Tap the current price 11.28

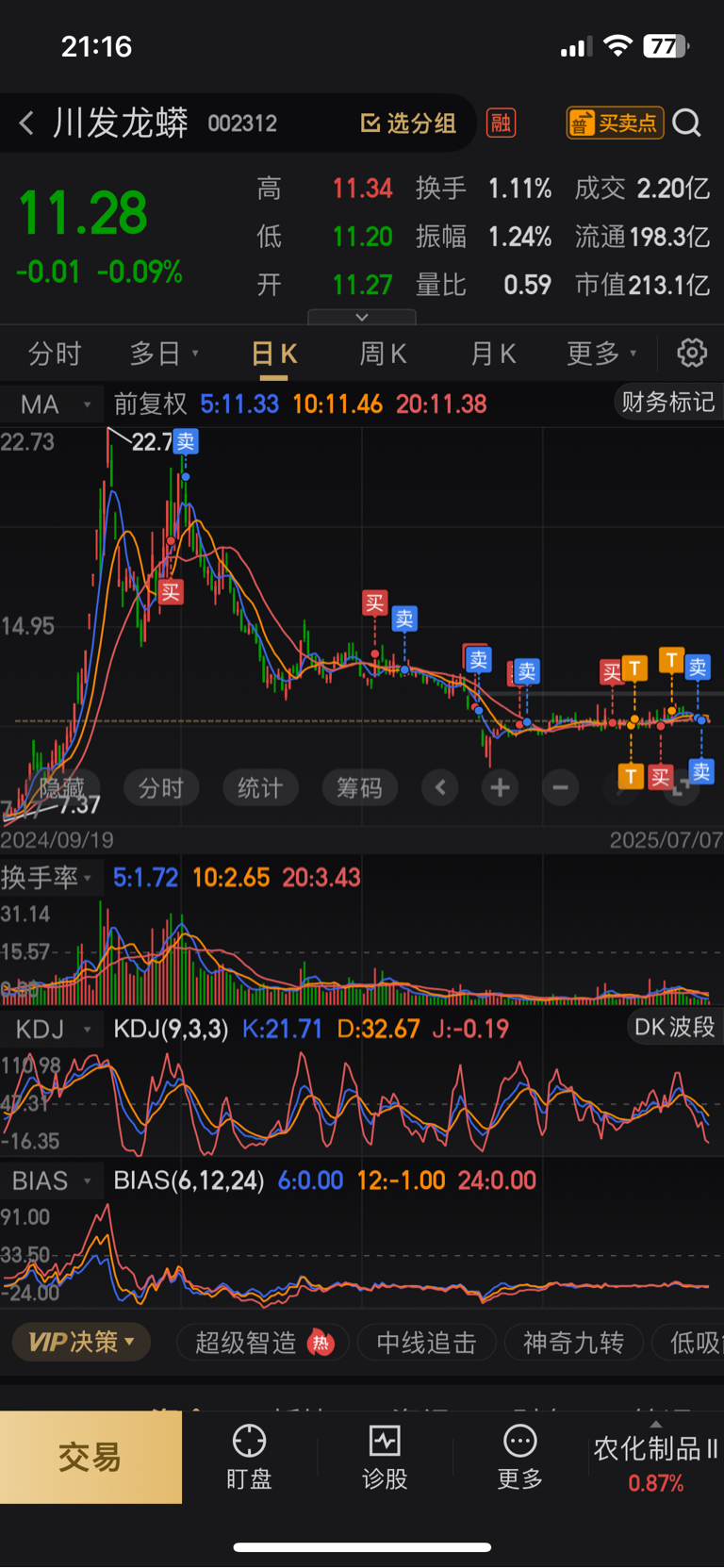(x=83, y=212)
